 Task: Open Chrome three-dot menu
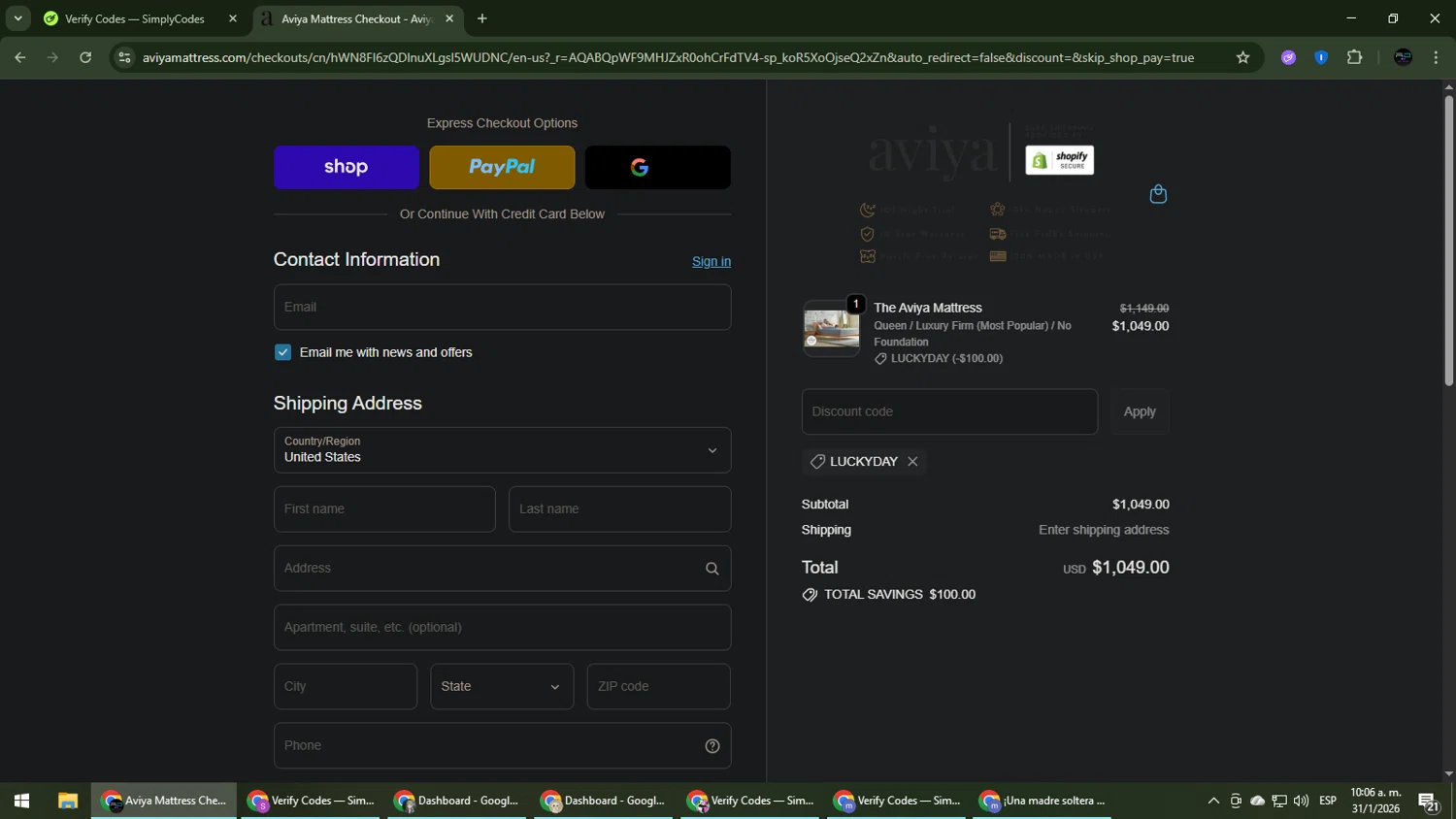coord(1436,58)
